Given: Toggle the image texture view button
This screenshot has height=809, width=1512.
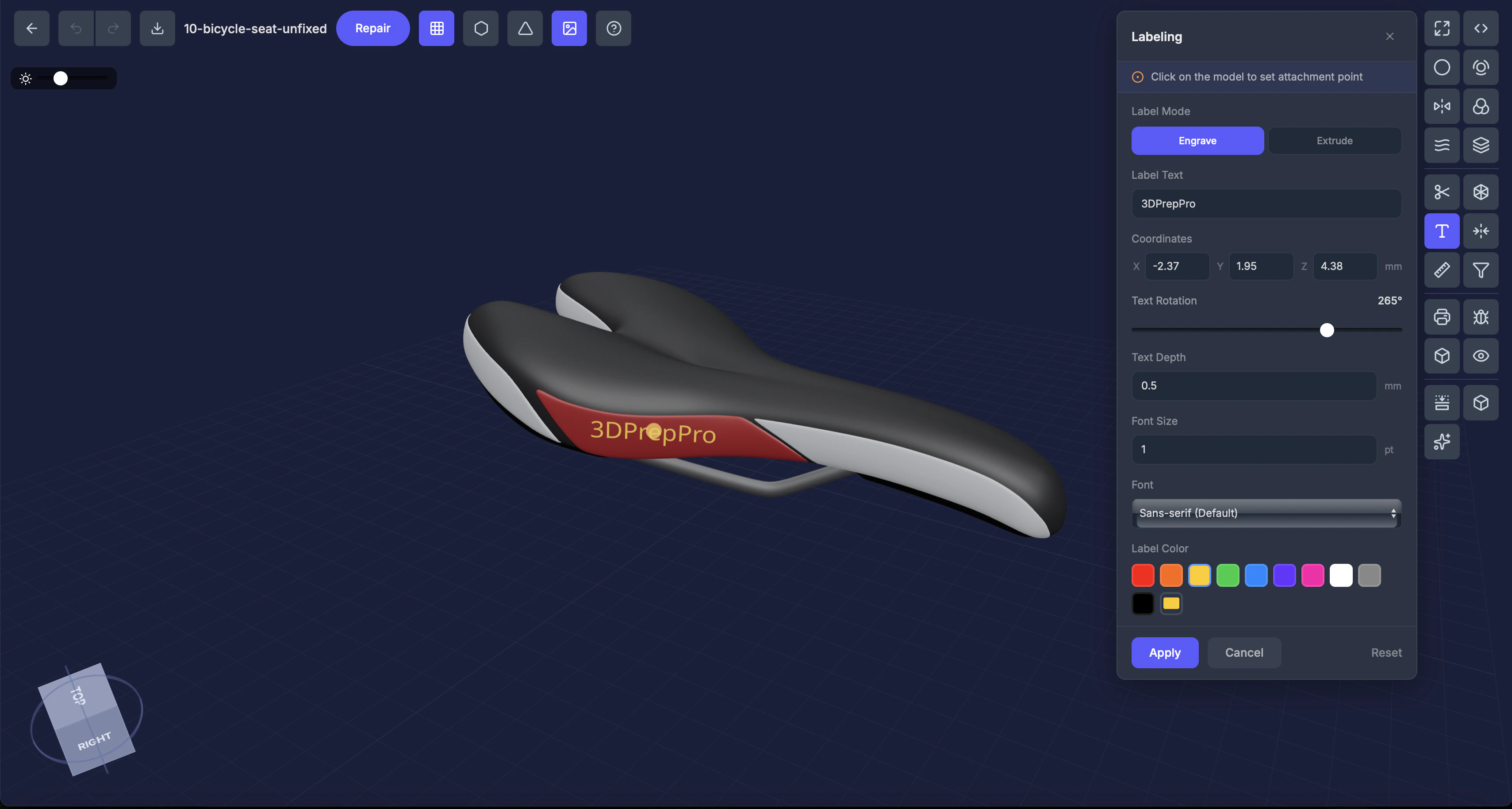Looking at the screenshot, I should click(x=569, y=28).
